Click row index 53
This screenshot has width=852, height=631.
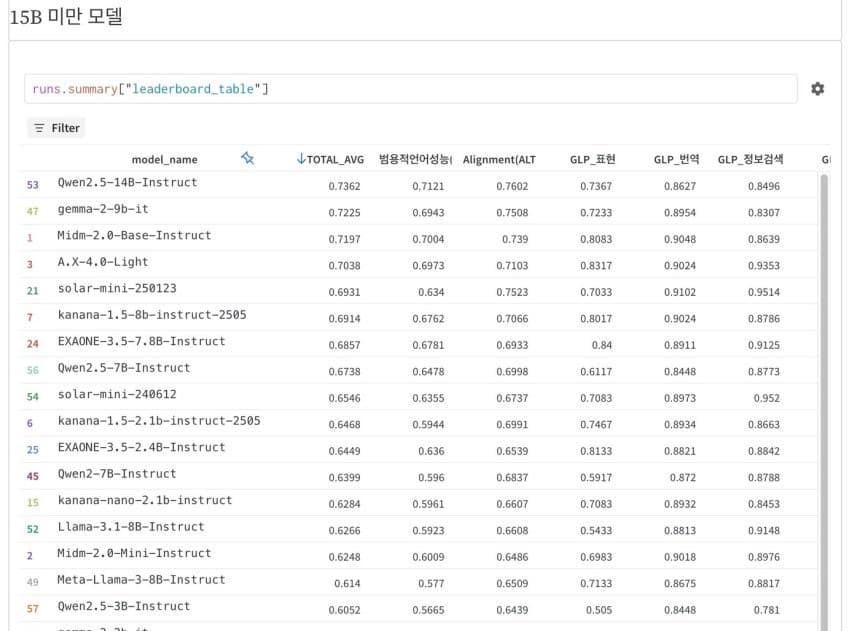click(x=33, y=185)
